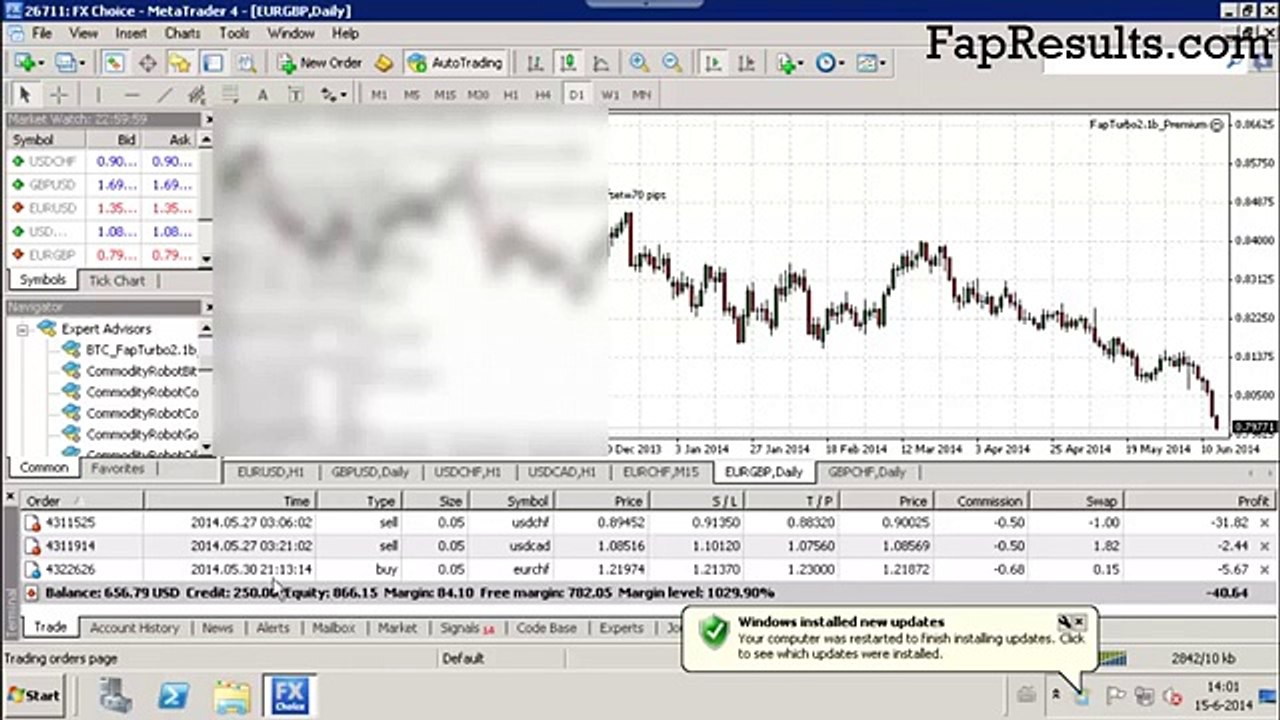Toggle the Chart Shift icon
Image resolution: width=1280 pixels, height=720 pixels.
pyautogui.click(x=746, y=63)
